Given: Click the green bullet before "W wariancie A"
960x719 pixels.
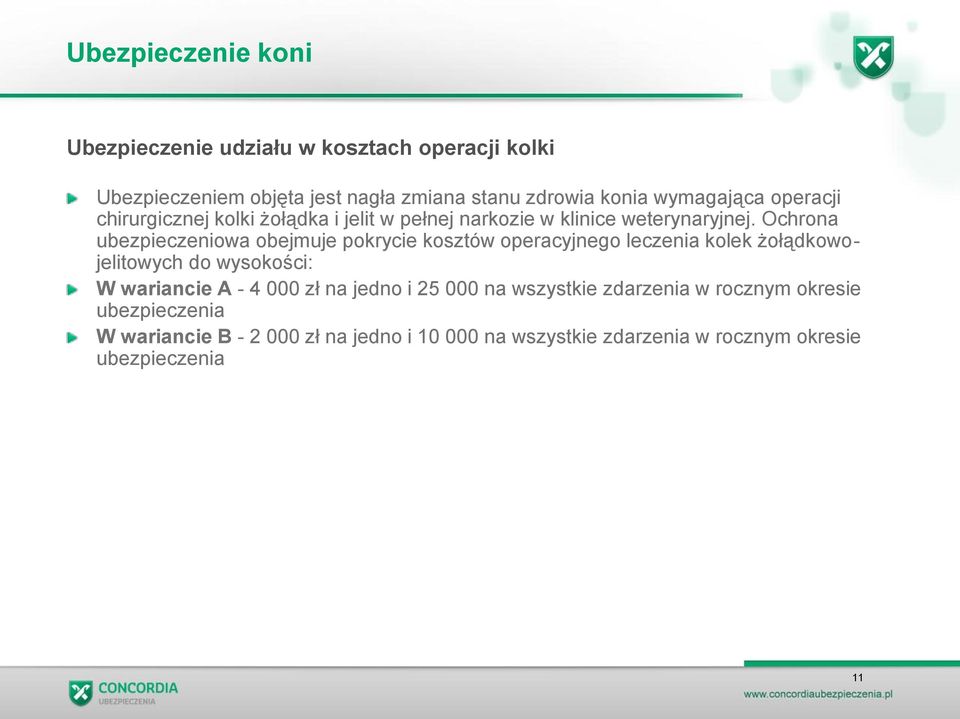Looking at the screenshot, I should coord(73,289).
